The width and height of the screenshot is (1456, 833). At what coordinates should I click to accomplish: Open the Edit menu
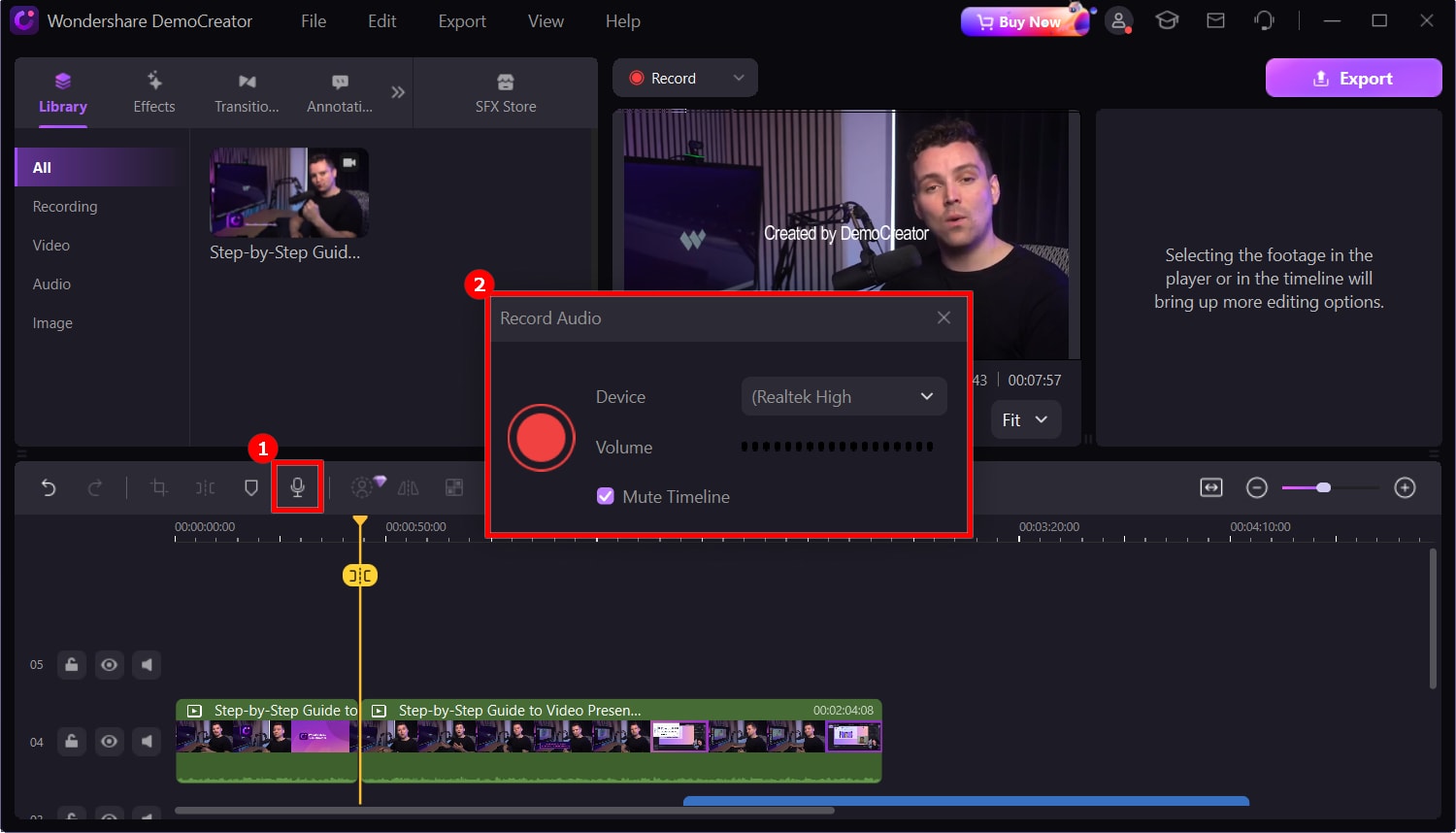click(381, 20)
